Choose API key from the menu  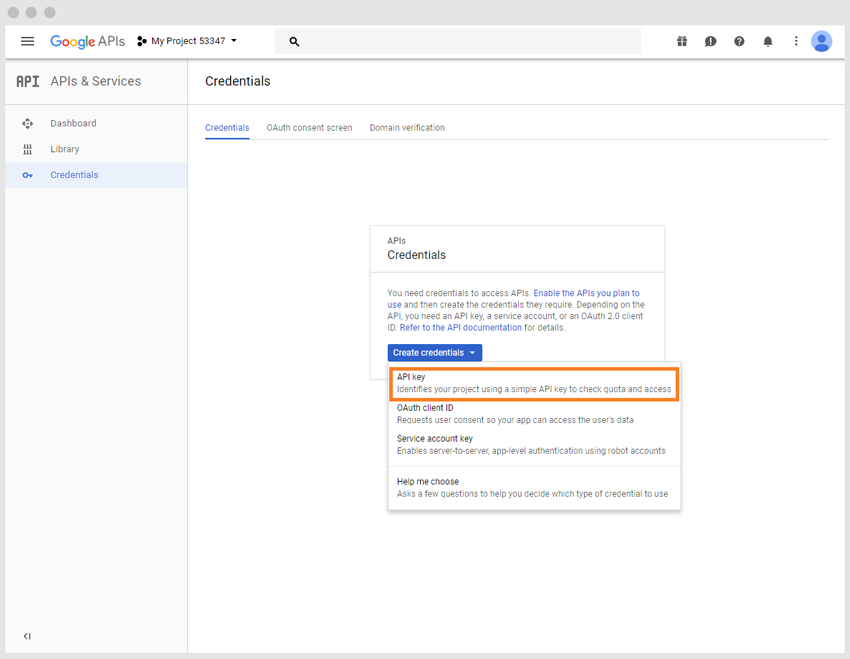point(534,383)
